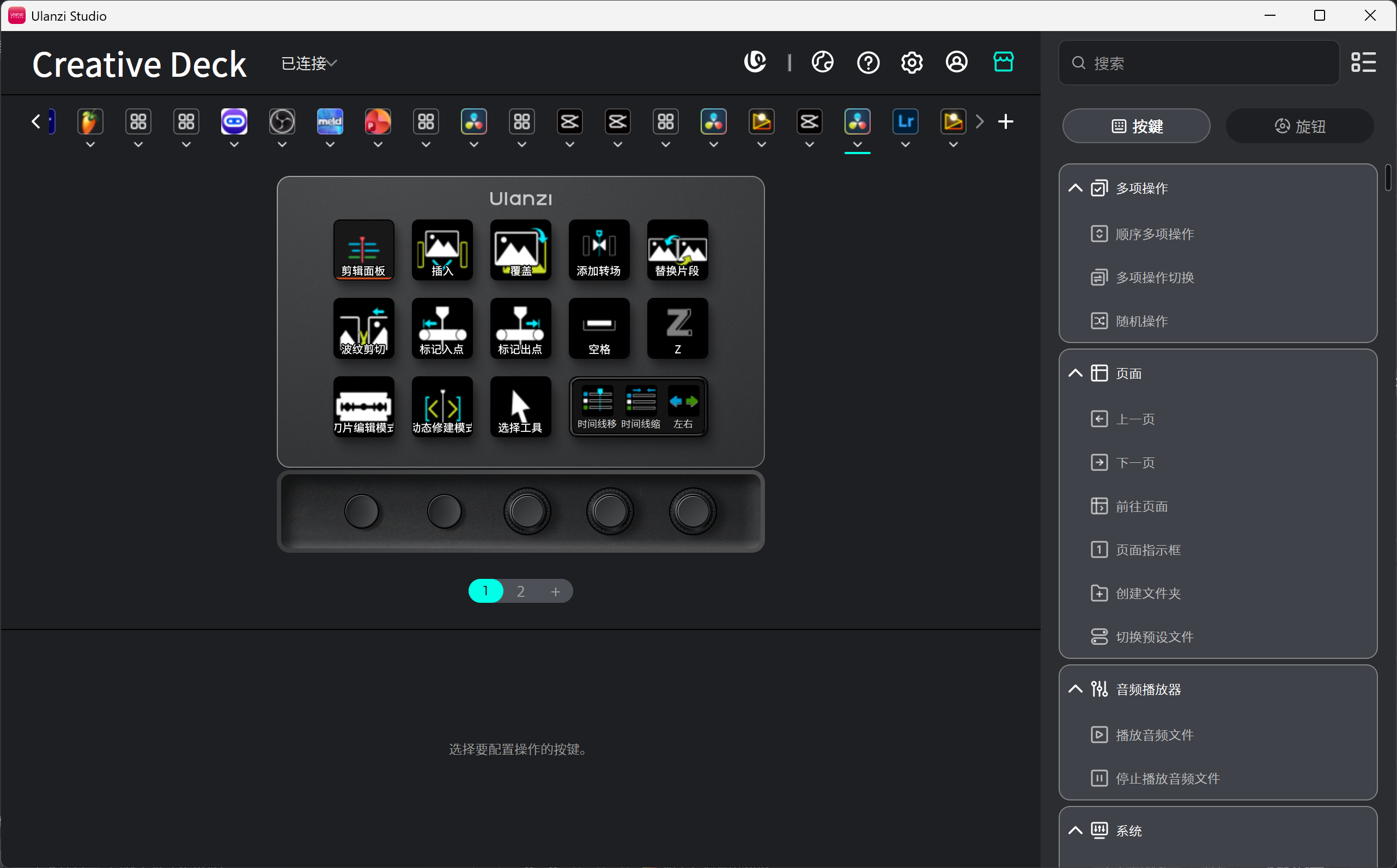The height and width of the screenshot is (868, 1397).
Task: Switch to page 2 of deck
Action: (x=520, y=591)
